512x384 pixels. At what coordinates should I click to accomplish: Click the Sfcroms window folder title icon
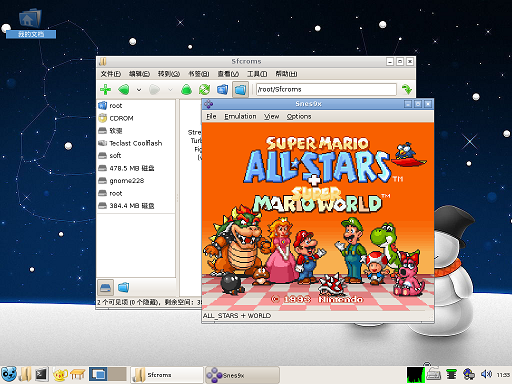tap(103, 61)
